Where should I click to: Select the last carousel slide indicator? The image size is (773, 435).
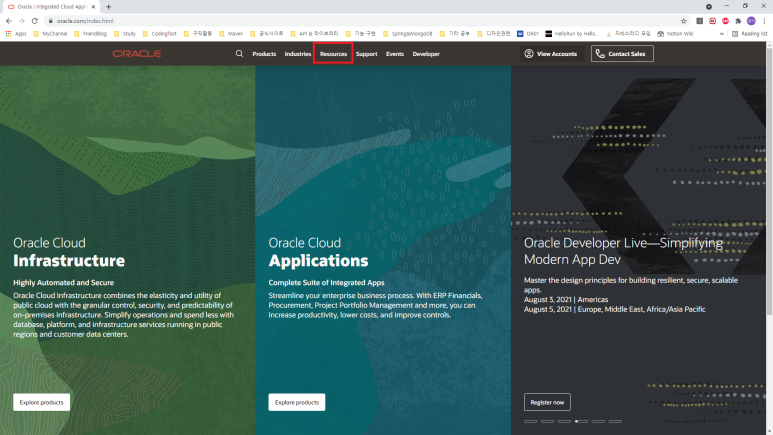tap(615, 421)
